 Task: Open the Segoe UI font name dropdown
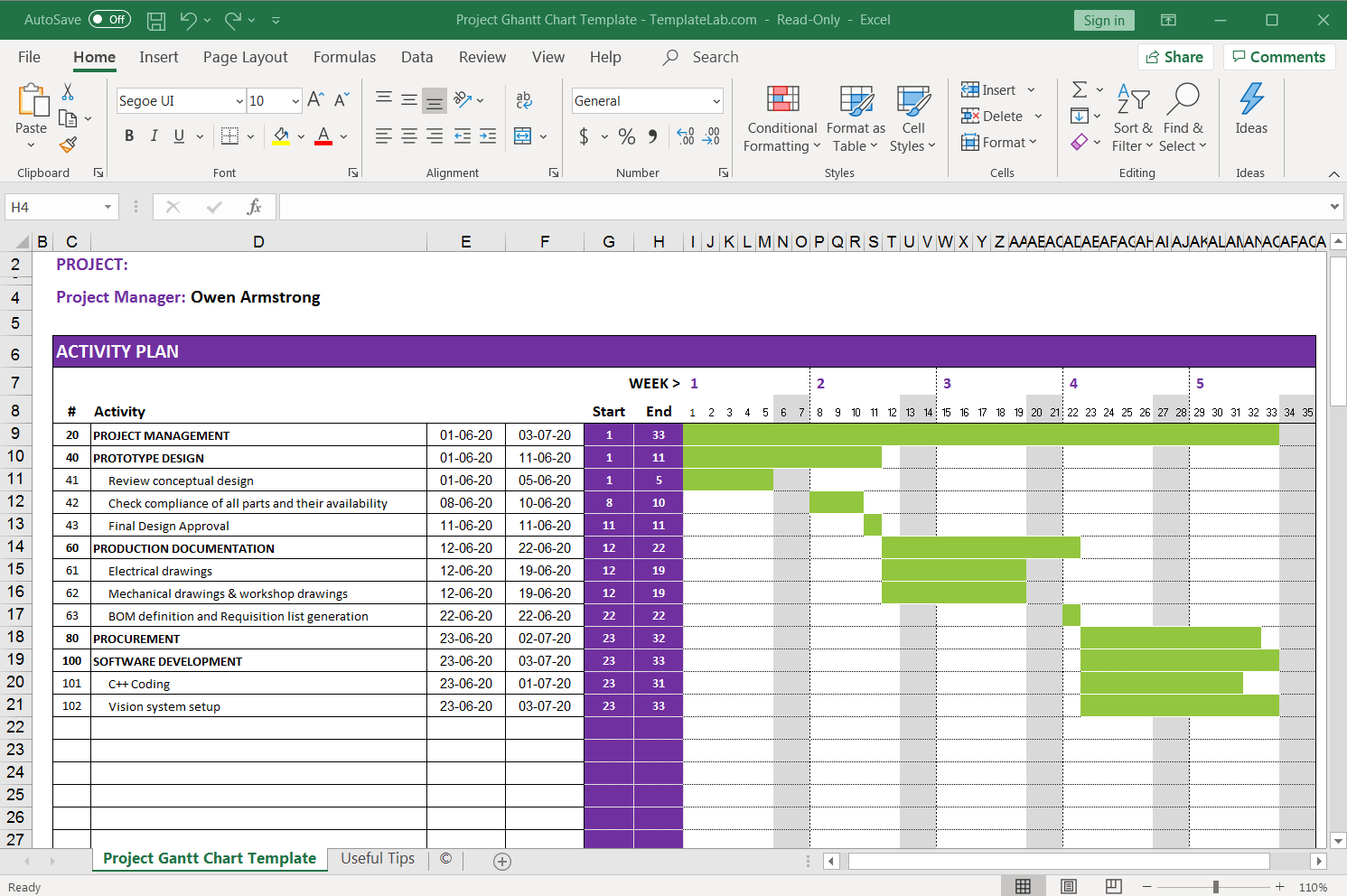239,101
